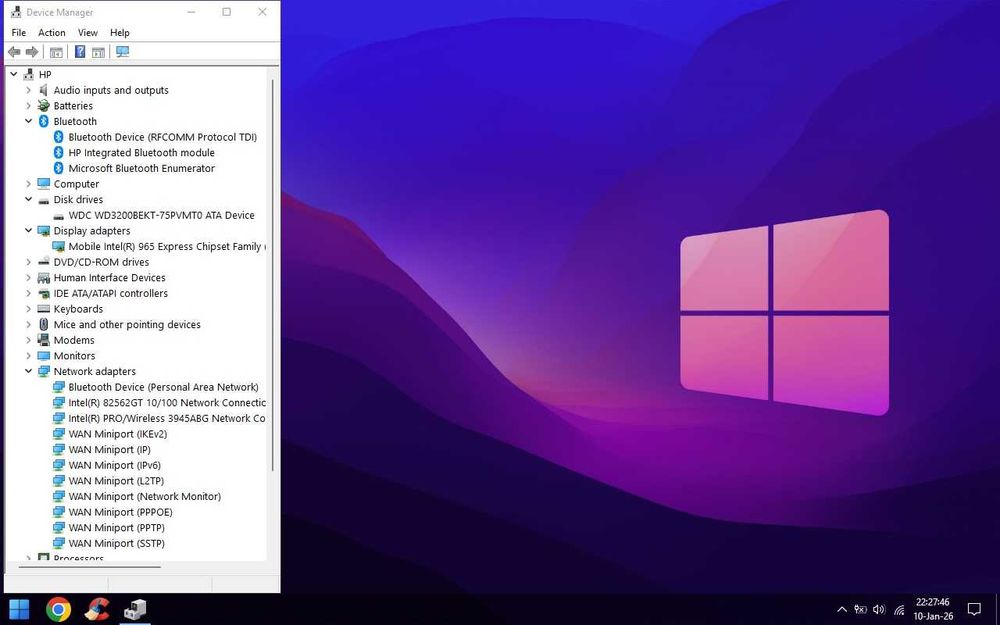Expand the Computer node
This screenshot has width=1000, height=625.
click(x=28, y=184)
